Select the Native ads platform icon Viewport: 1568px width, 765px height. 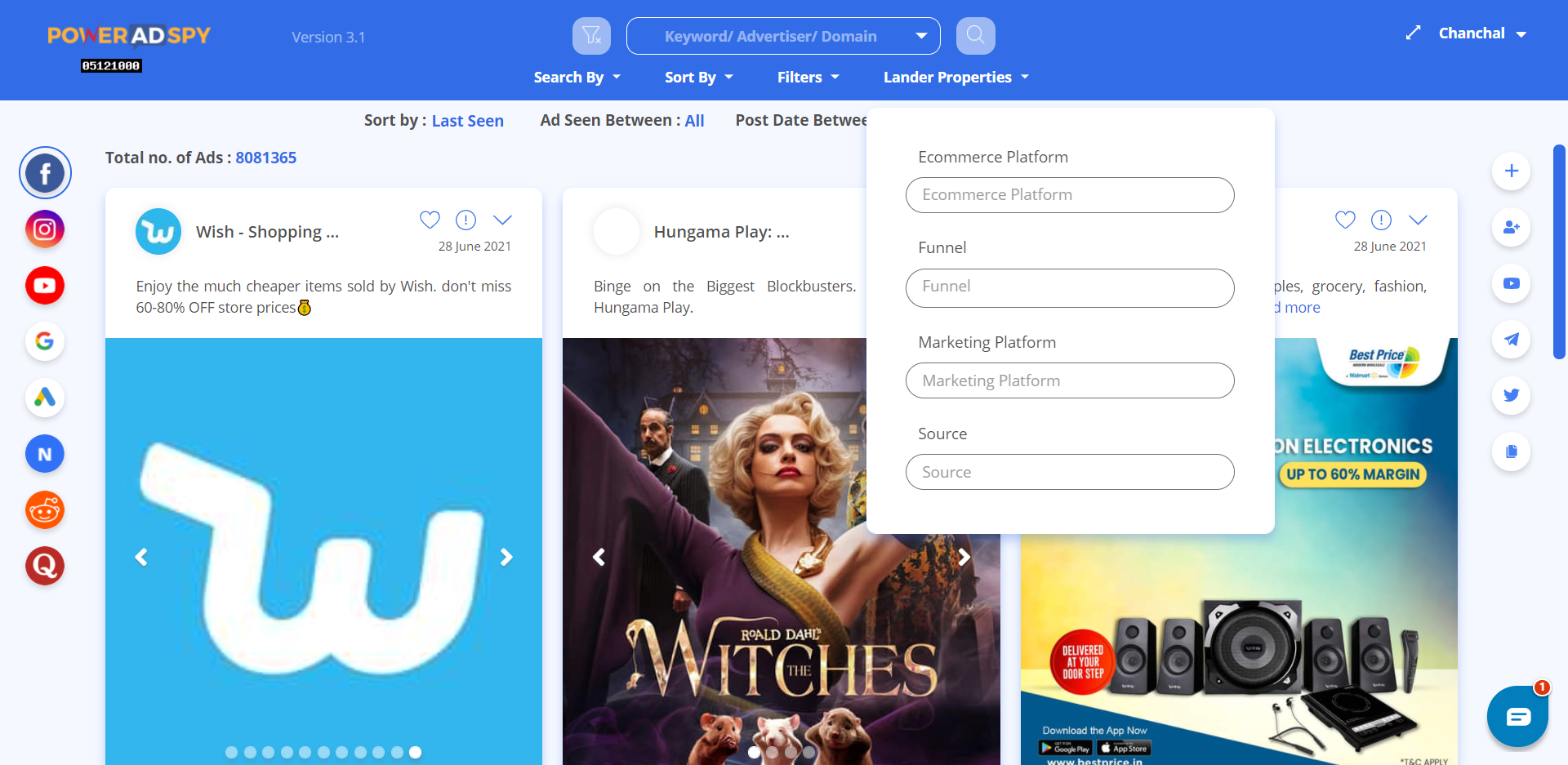tap(45, 454)
